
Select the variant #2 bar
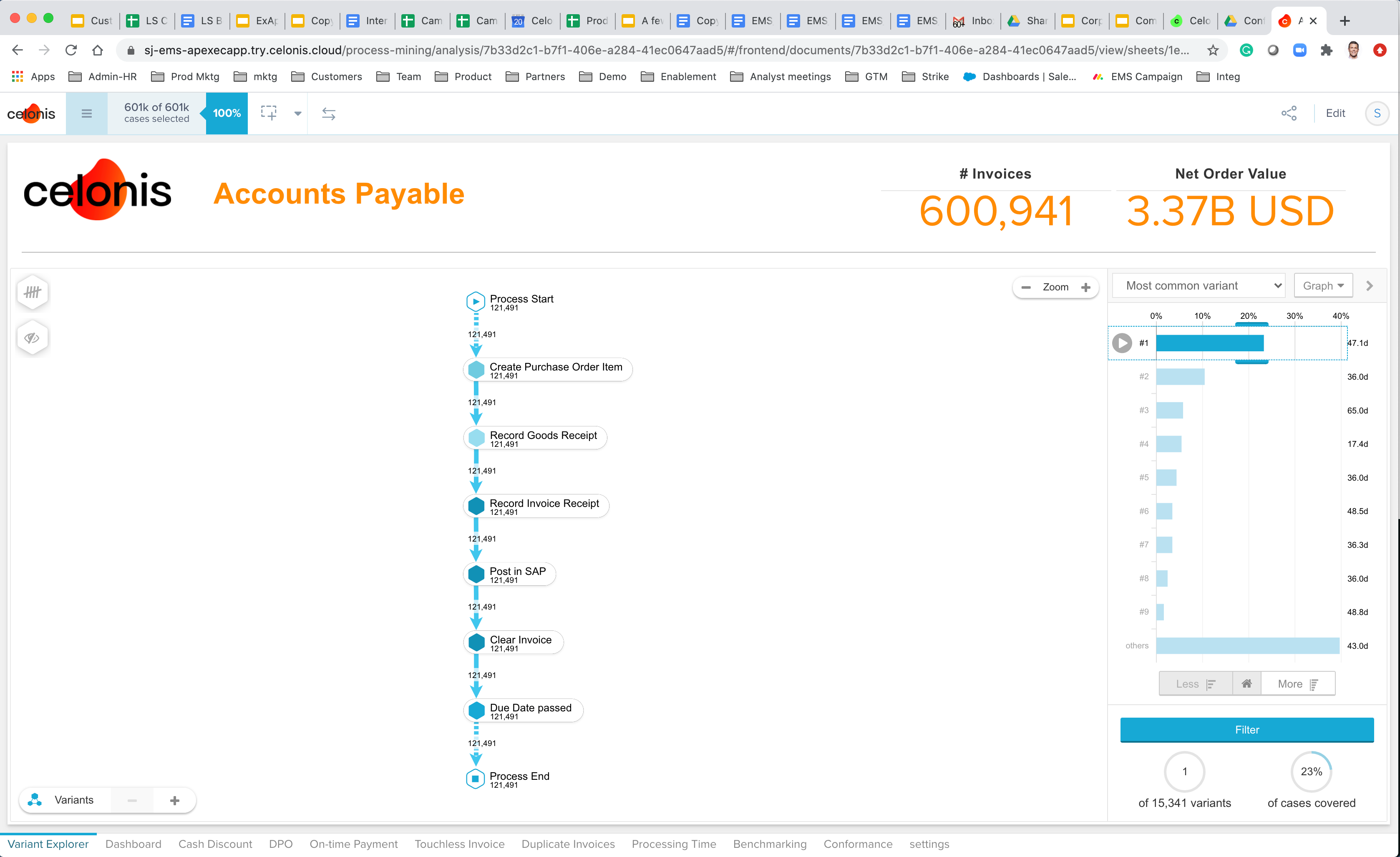pyautogui.click(x=1180, y=376)
